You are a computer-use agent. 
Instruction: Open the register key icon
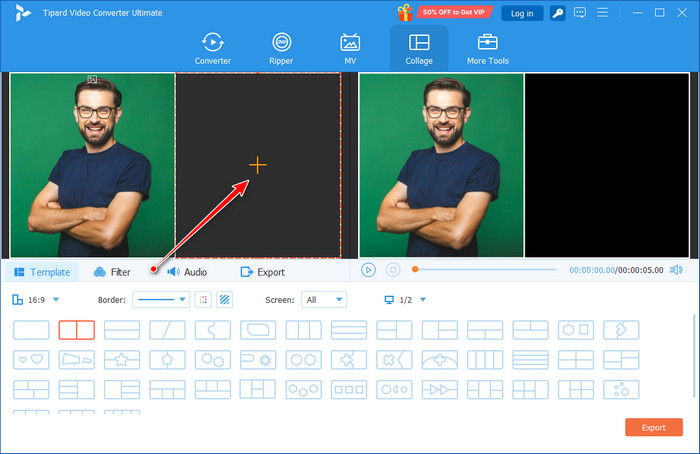pos(558,13)
